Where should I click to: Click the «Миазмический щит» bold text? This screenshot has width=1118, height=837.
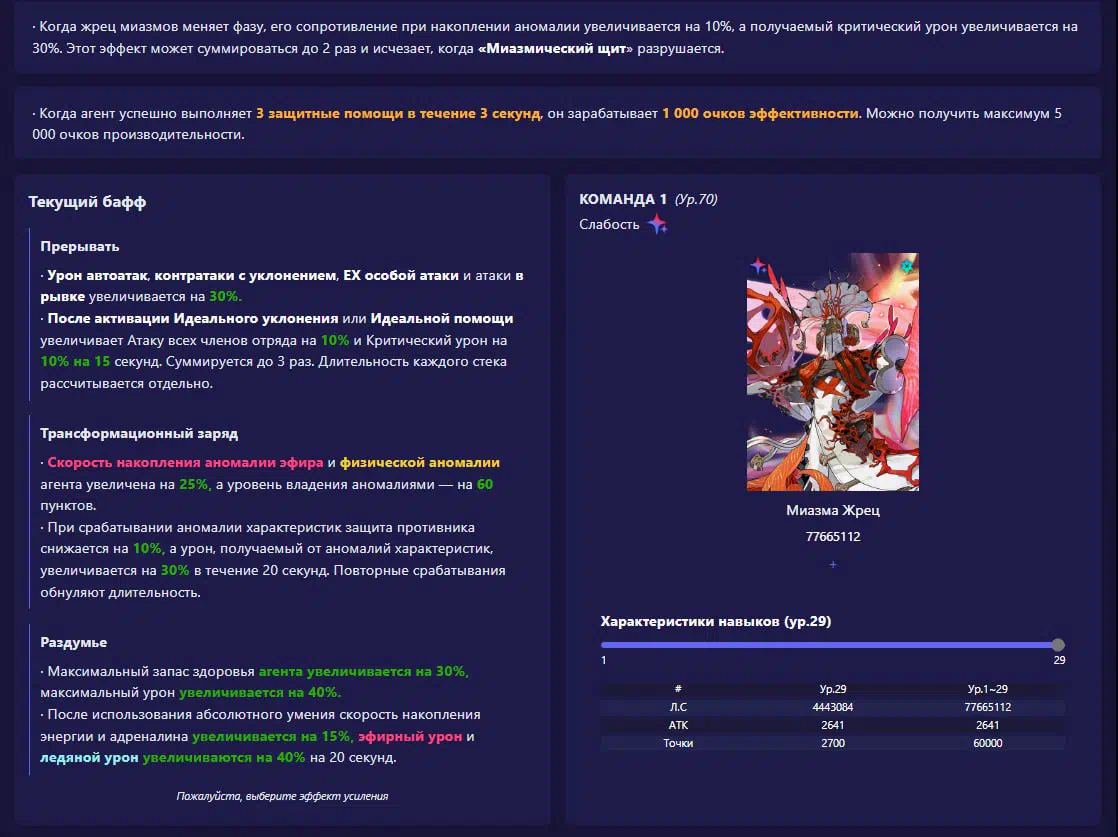[555, 48]
